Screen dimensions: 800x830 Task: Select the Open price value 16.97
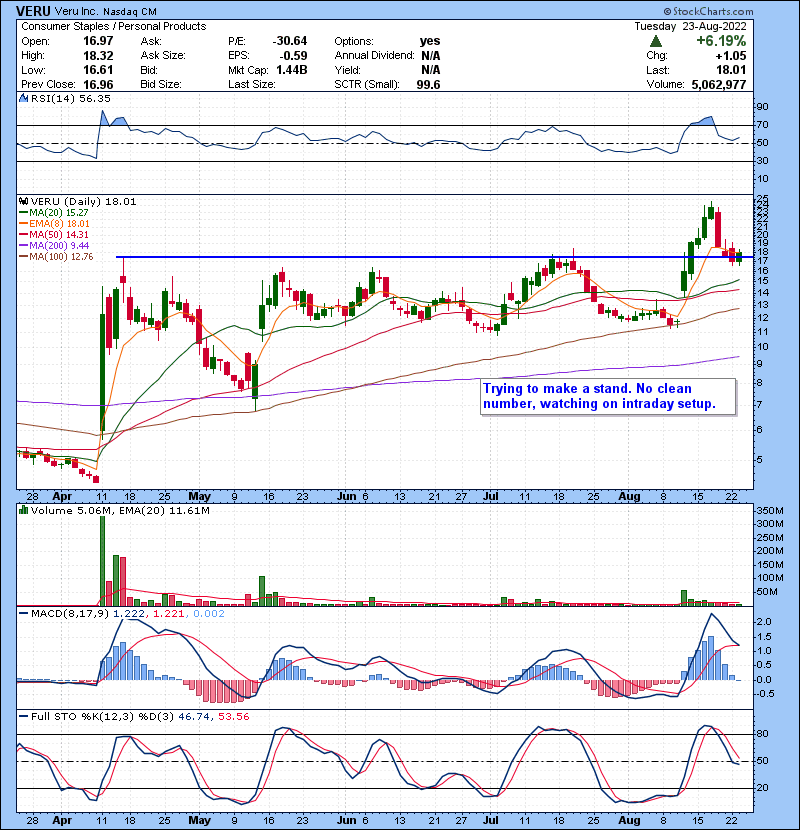[98, 41]
